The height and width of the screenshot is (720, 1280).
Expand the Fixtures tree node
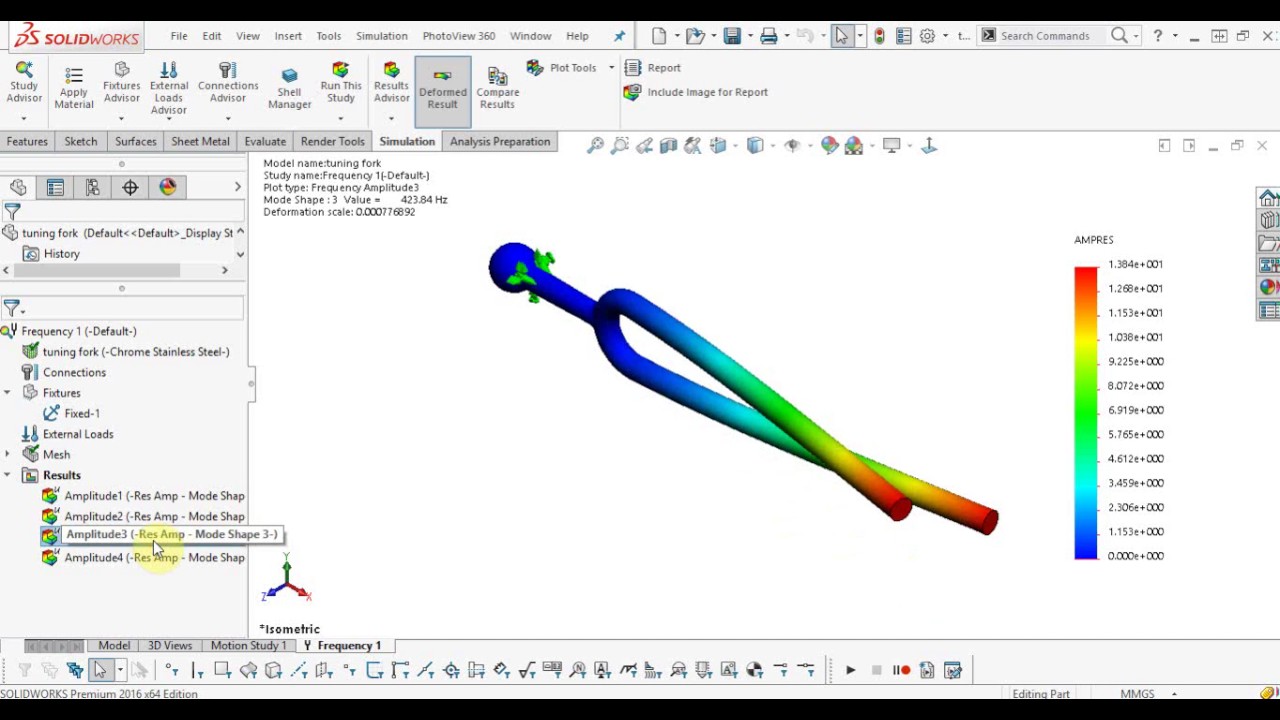(8, 393)
